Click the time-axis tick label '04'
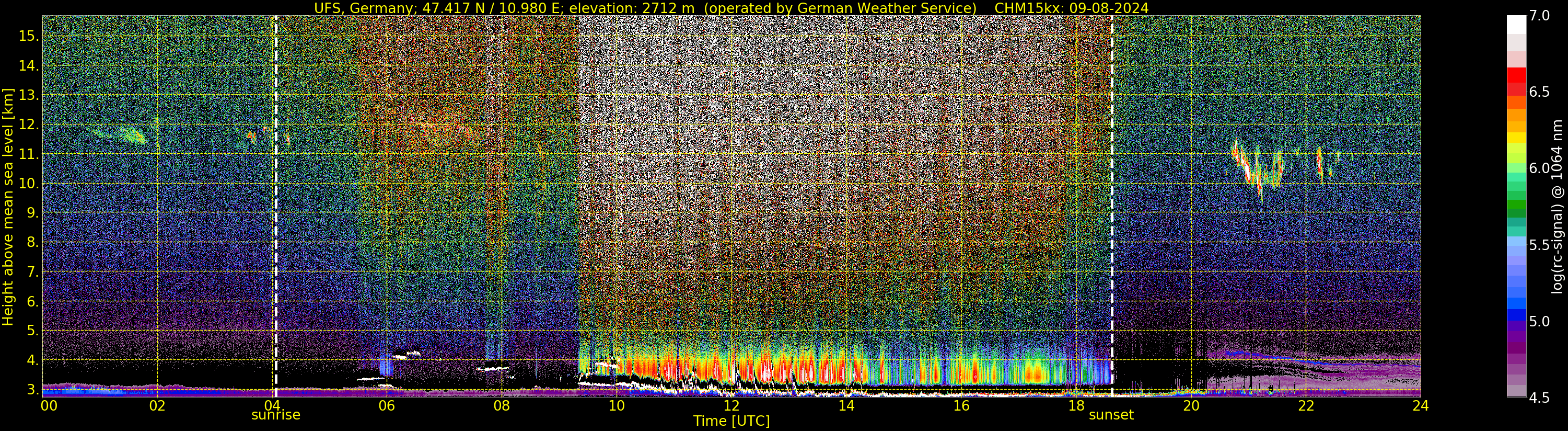 click(272, 405)
